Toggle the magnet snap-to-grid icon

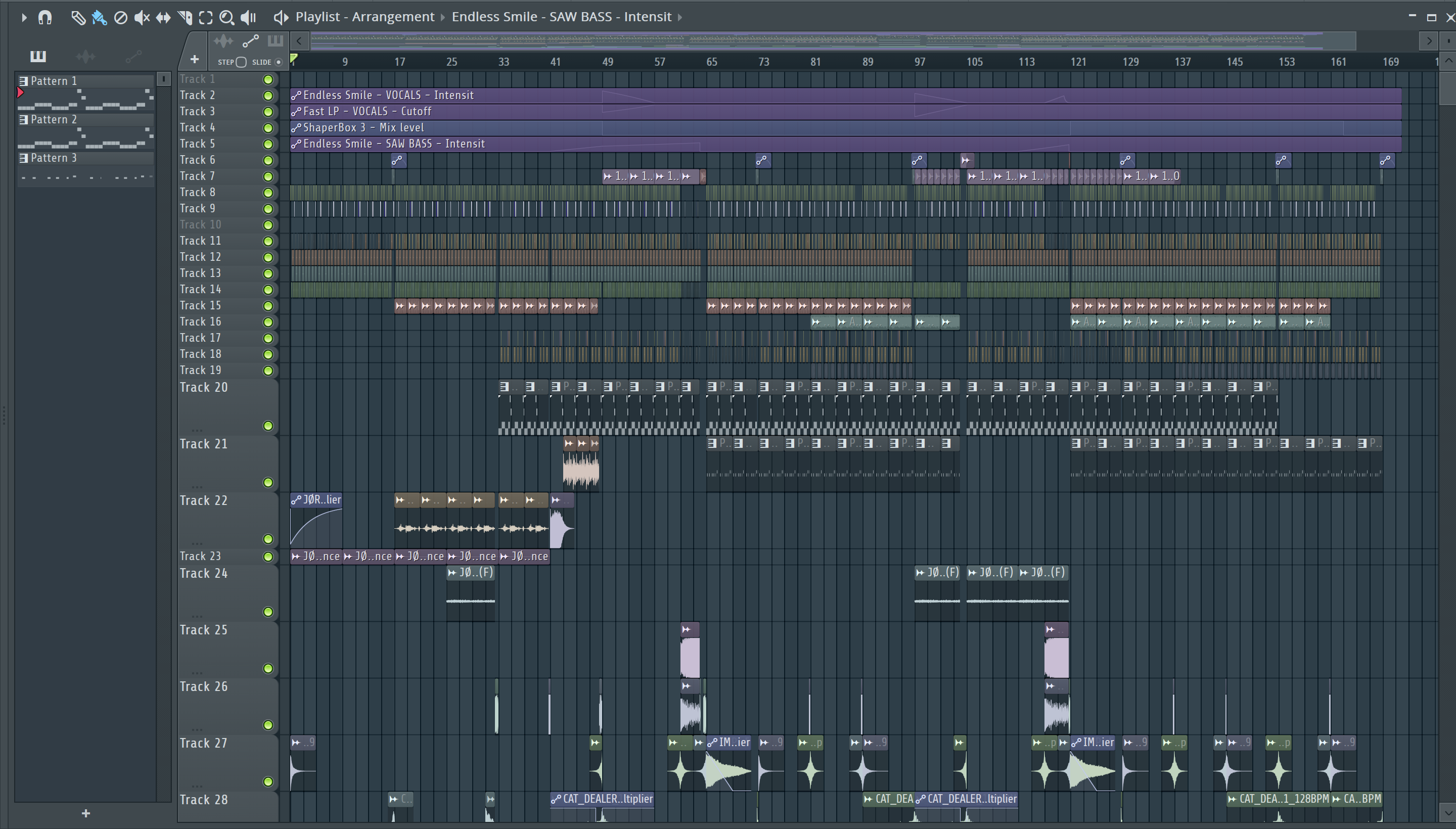point(45,18)
